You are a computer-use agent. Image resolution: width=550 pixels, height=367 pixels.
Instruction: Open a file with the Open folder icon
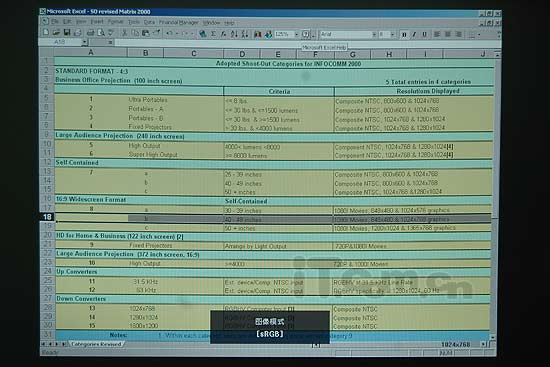point(56,33)
